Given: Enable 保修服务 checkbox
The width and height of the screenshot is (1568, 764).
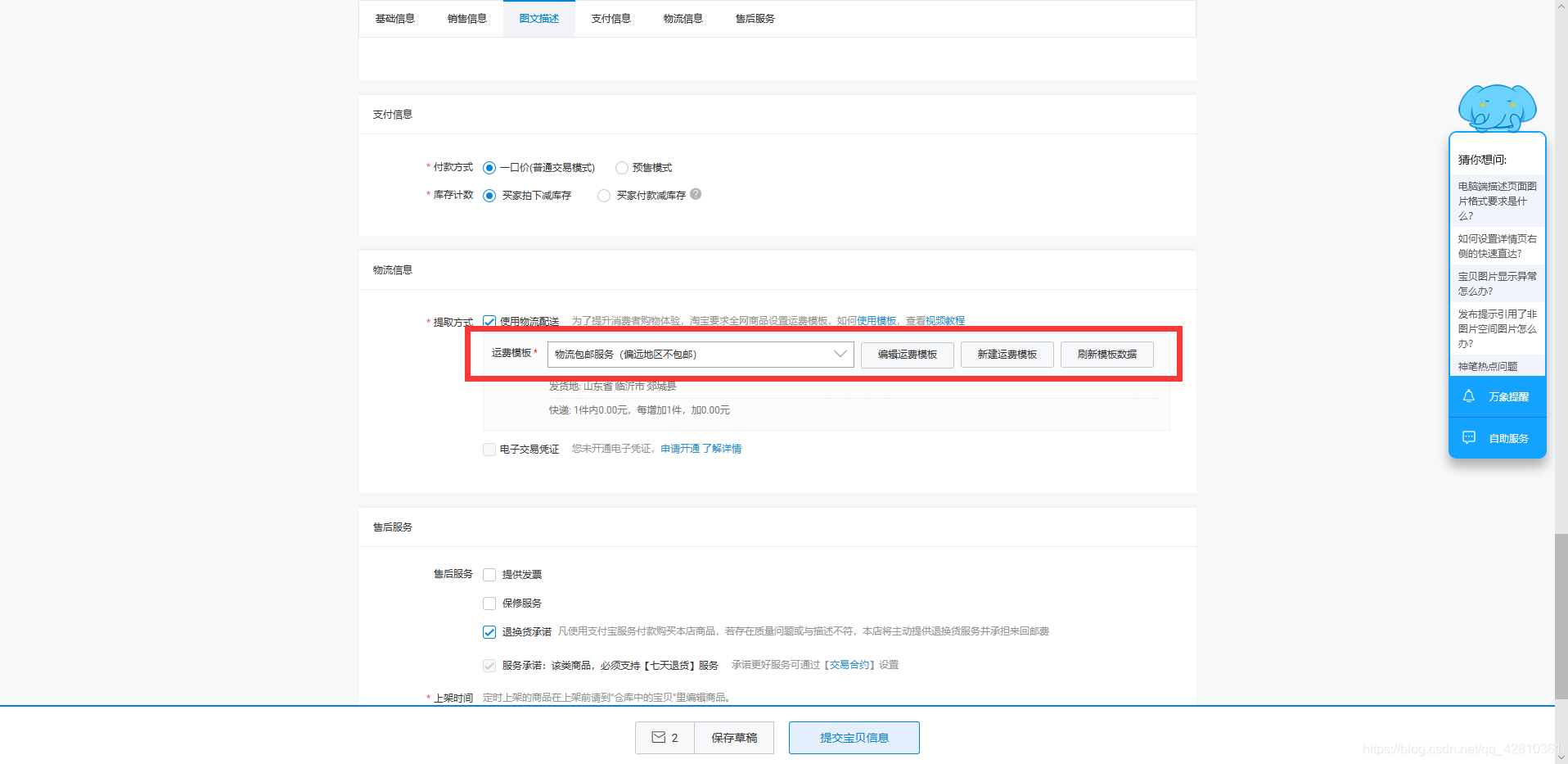Looking at the screenshot, I should (489, 604).
